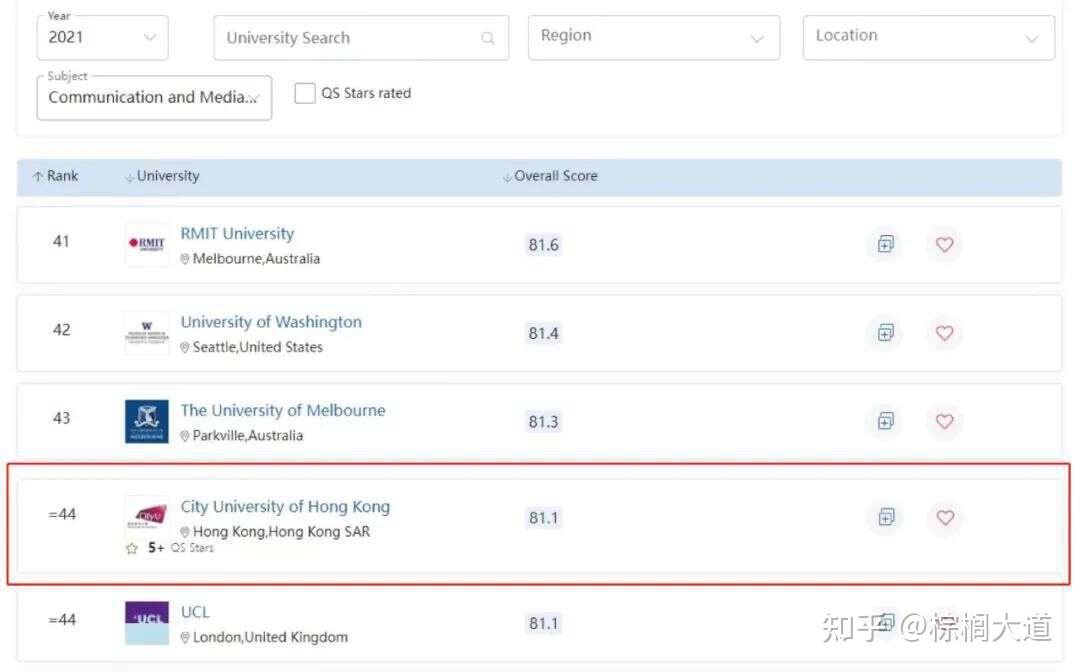Enable the QS Stars rated checkbox
The width and height of the screenshot is (1080, 672).
tap(304, 93)
